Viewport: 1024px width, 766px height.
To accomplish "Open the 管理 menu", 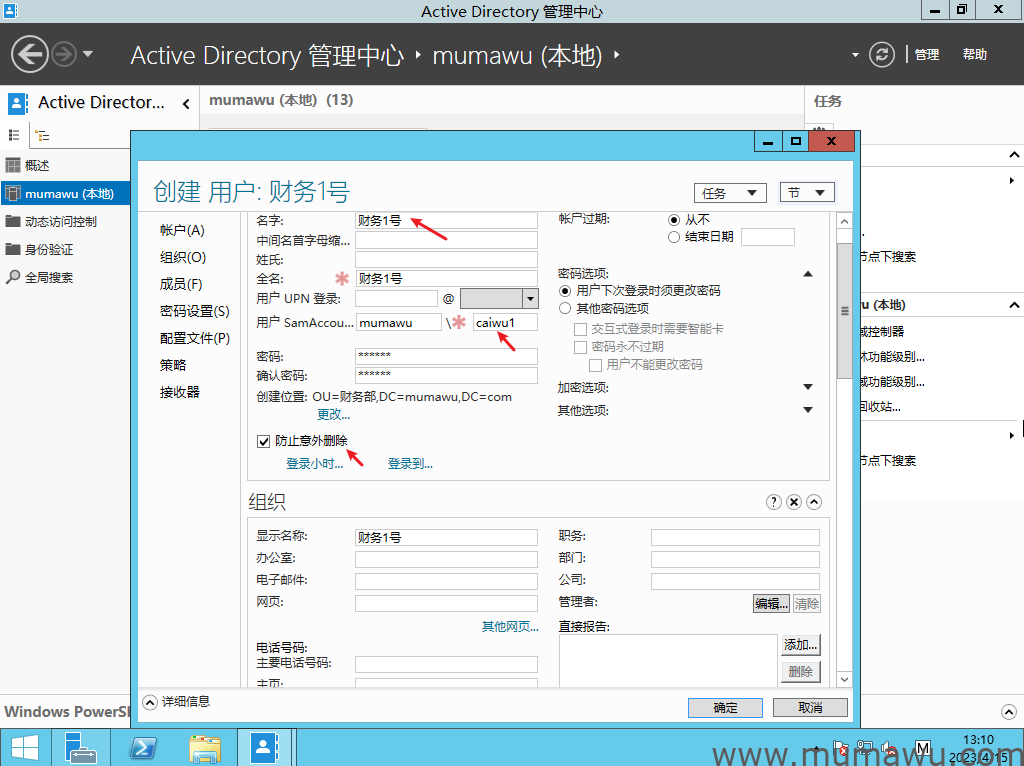I will (927, 55).
